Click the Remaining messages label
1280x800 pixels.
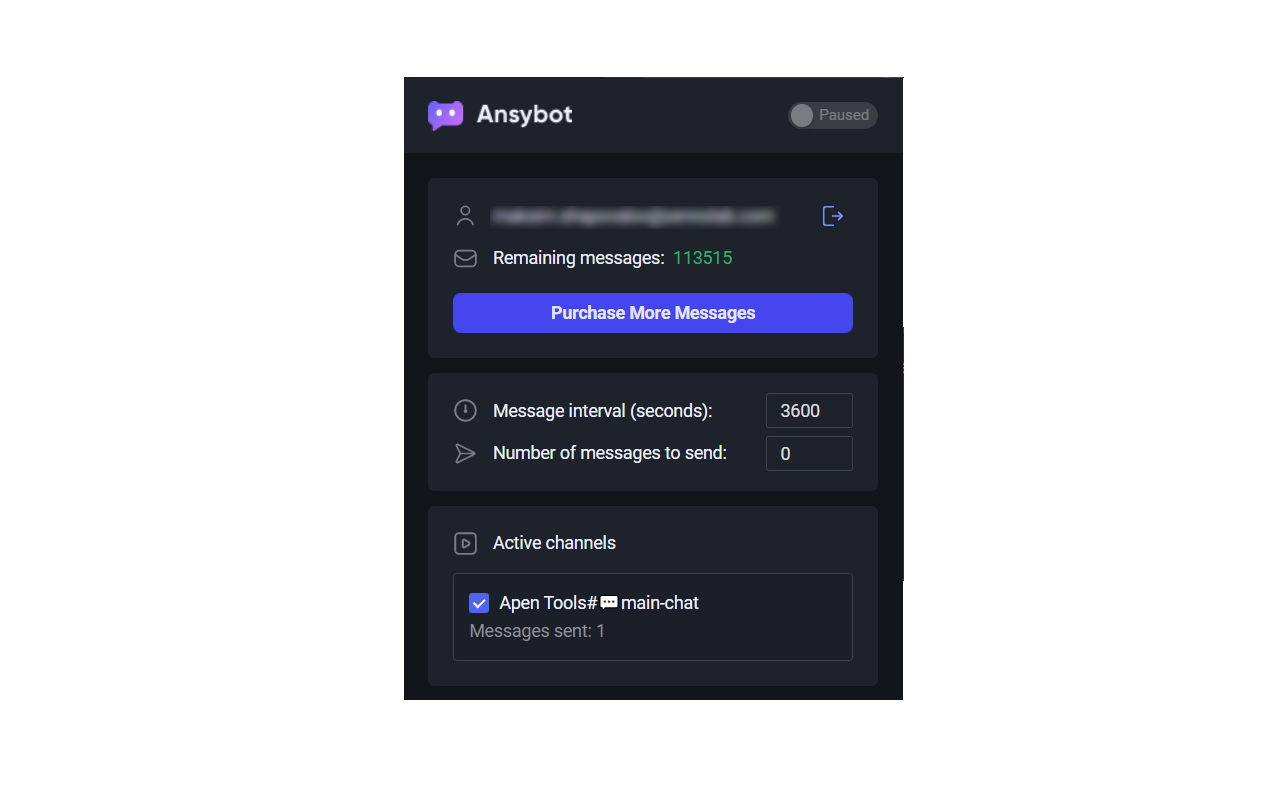[x=579, y=258]
